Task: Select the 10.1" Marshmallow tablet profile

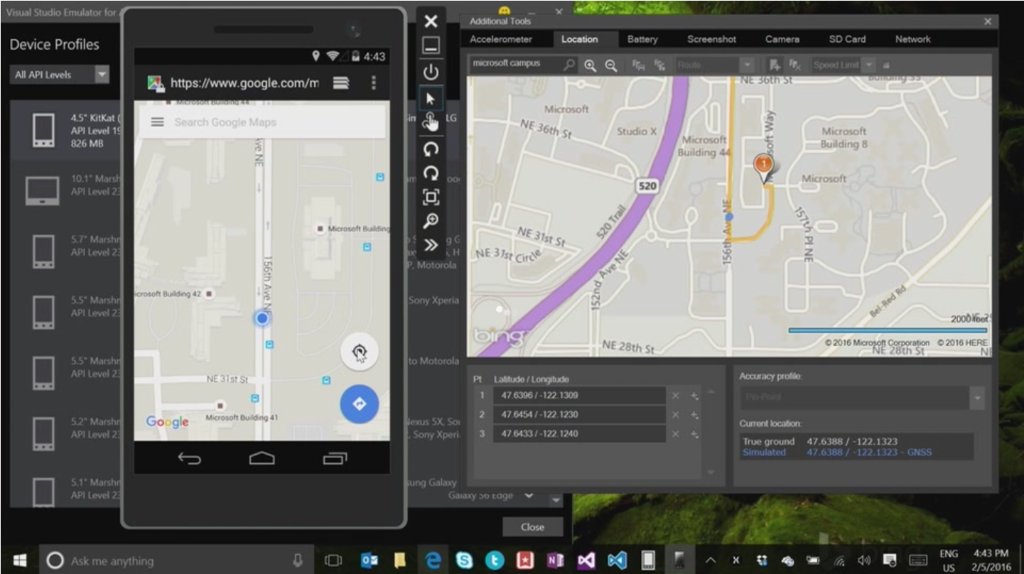Action: click(x=66, y=191)
